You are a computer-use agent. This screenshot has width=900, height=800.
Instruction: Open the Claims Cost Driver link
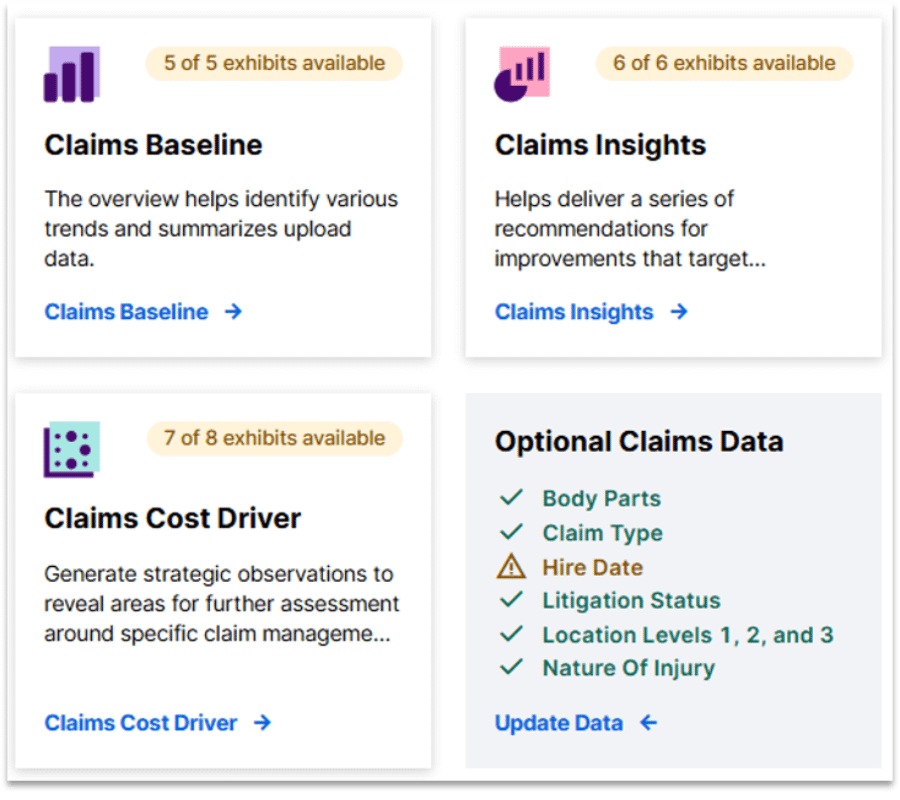click(x=141, y=722)
